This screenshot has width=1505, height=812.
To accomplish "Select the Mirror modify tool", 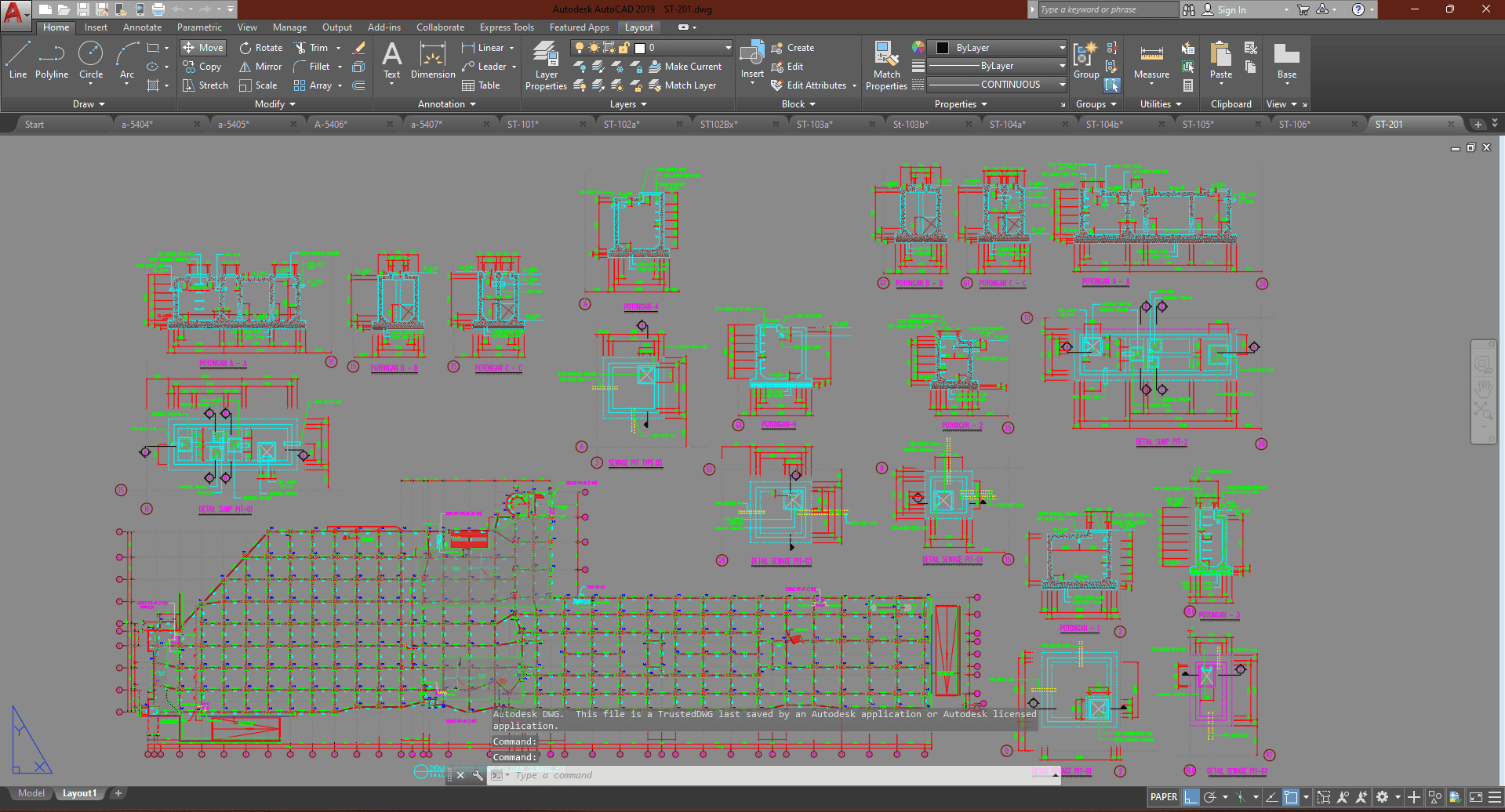I will click(x=260, y=67).
